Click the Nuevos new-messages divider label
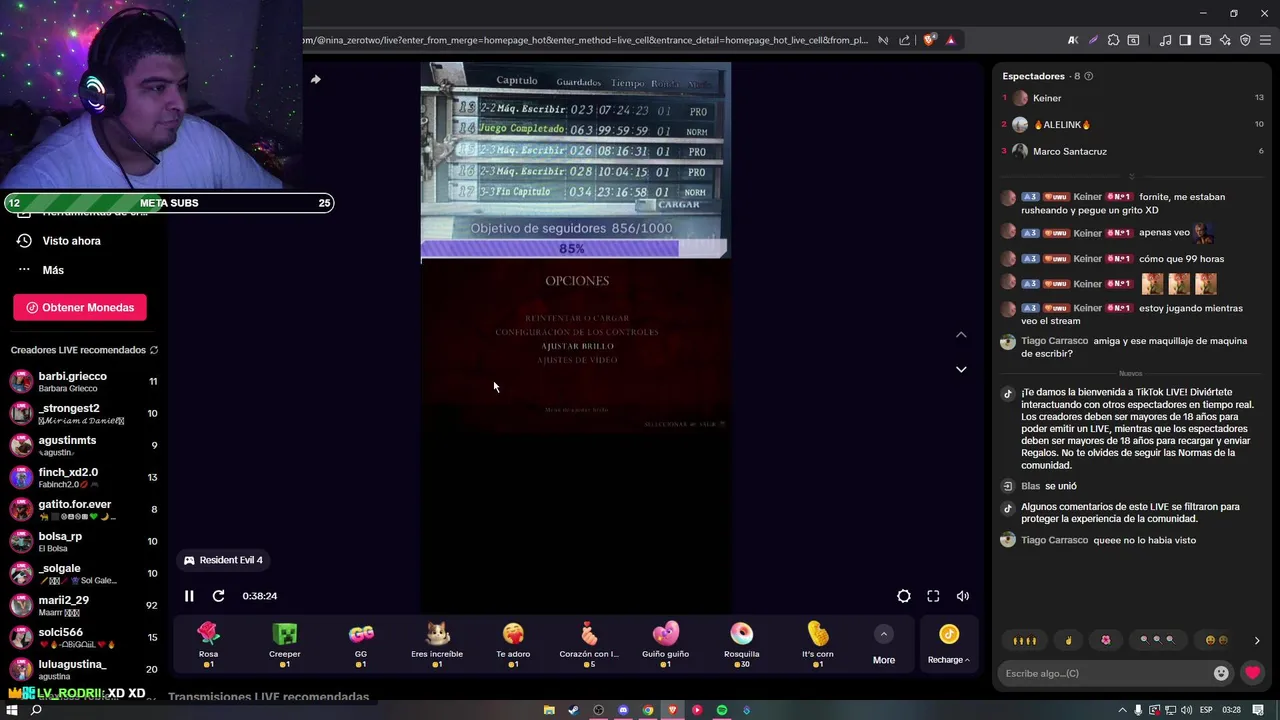Screen dimensions: 1280x720 point(1131,374)
